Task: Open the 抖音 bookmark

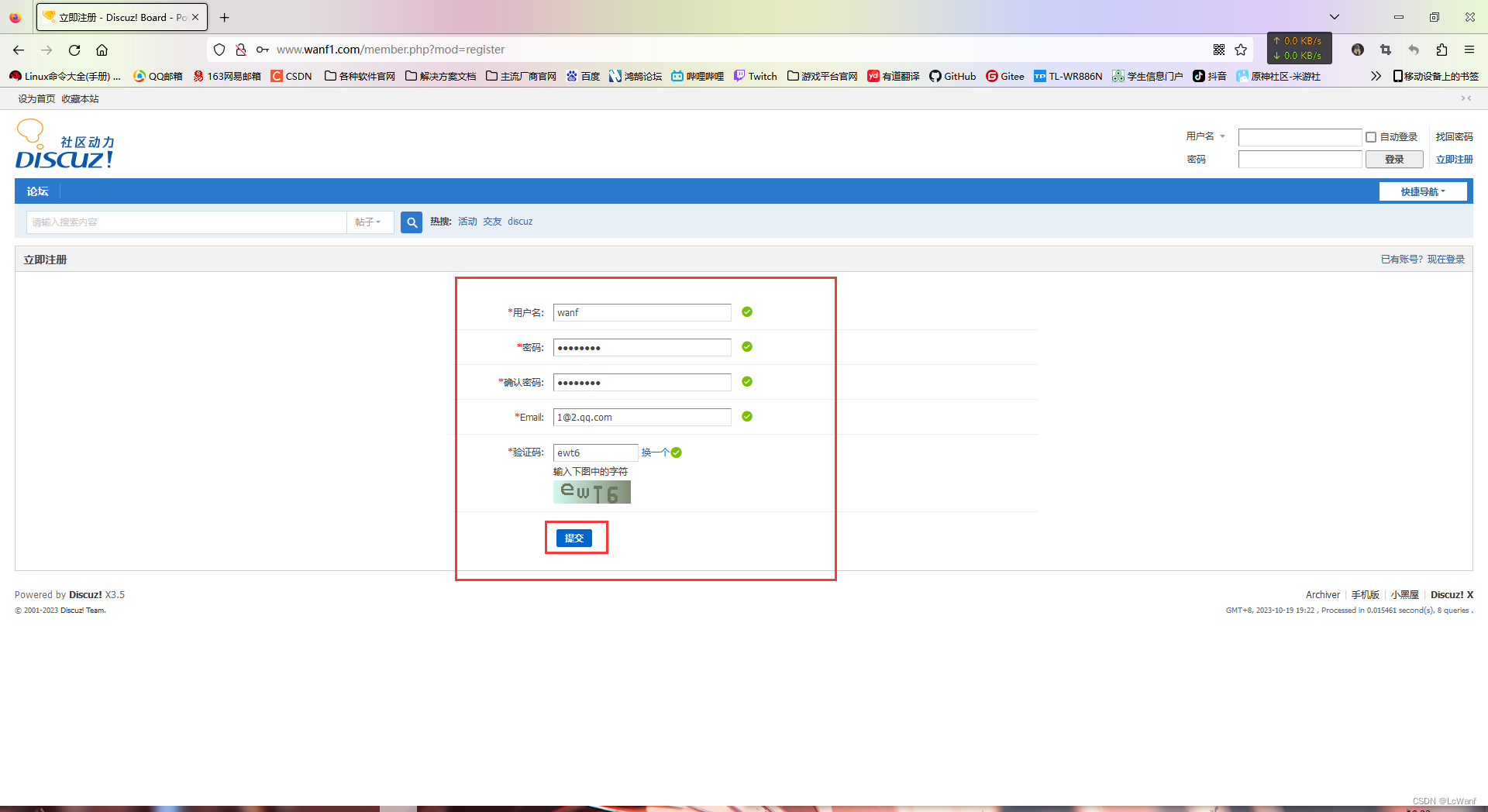Action: click(x=1210, y=76)
